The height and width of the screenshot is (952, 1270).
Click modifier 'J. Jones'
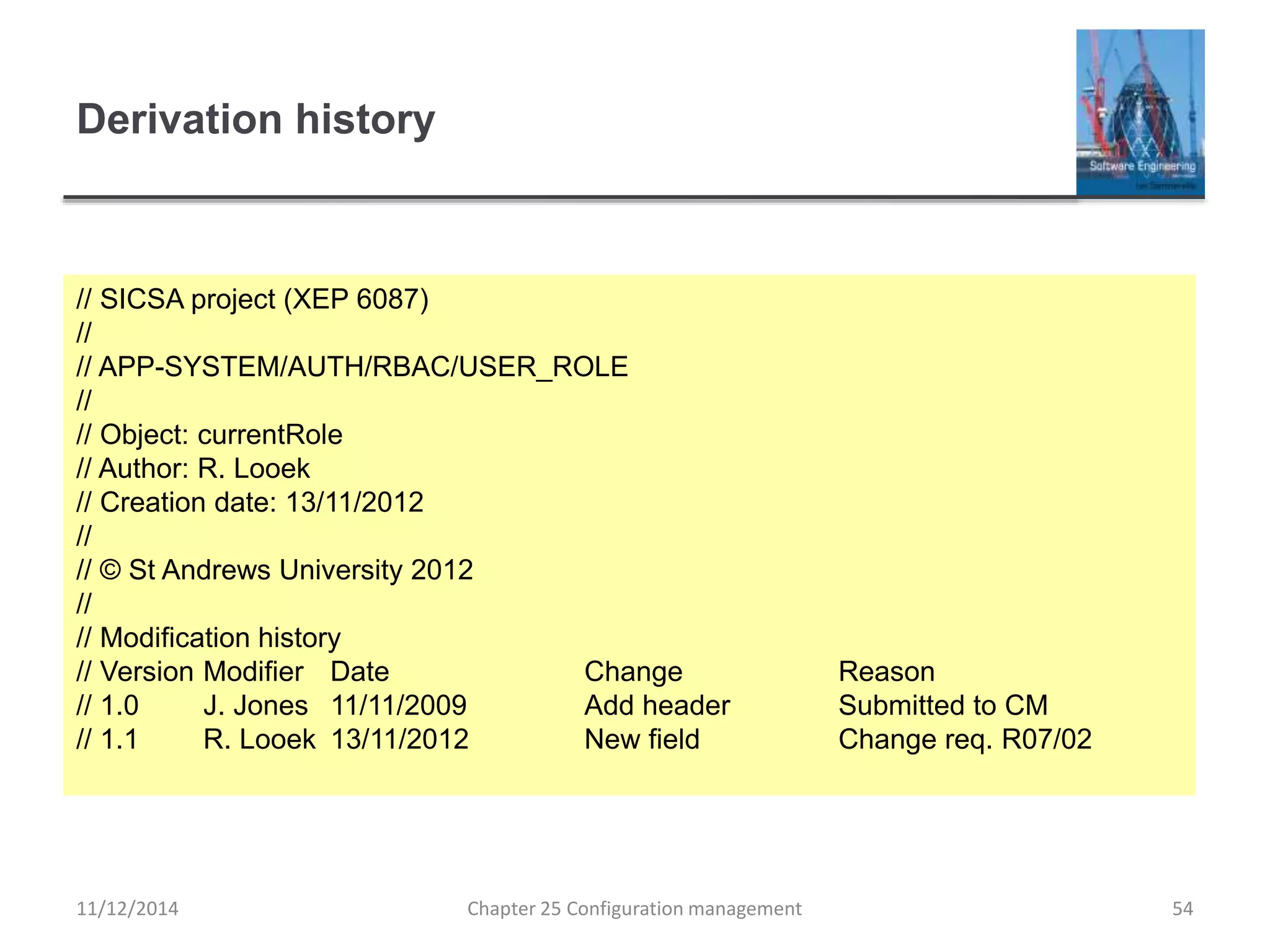255,706
